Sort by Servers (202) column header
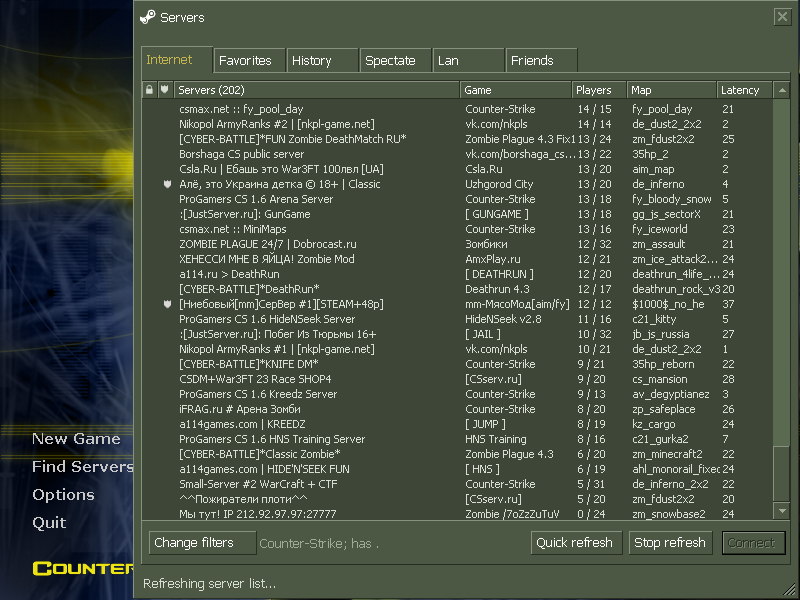 [317, 90]
